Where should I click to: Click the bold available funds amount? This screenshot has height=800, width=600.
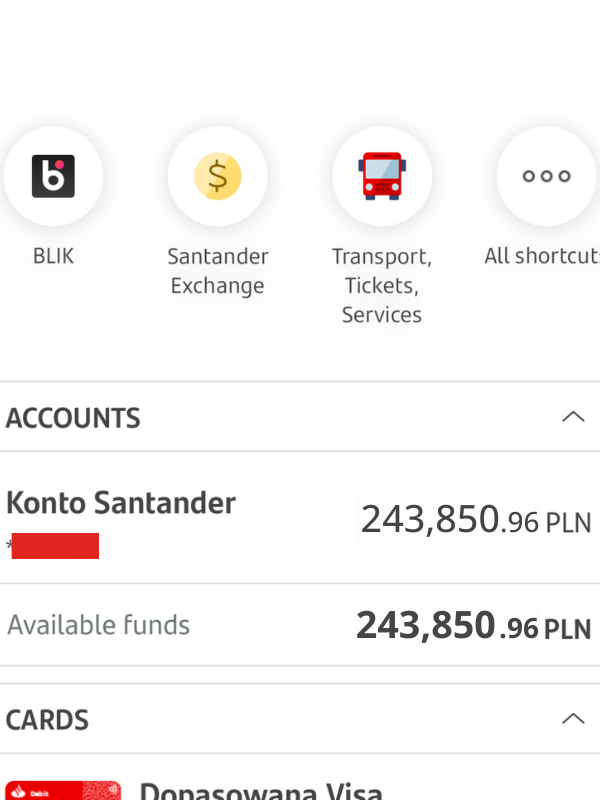(x=473, y=627)
